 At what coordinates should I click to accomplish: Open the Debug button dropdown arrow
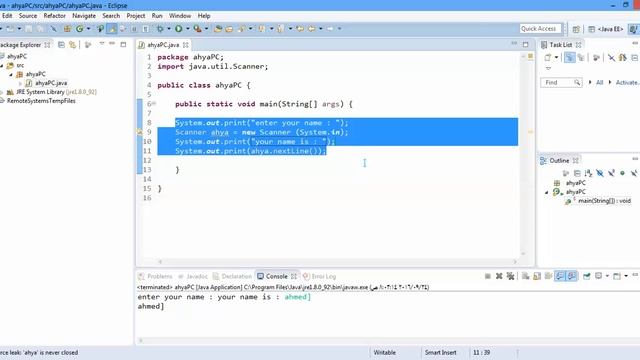pyautogui.click(x=169, y=29)
